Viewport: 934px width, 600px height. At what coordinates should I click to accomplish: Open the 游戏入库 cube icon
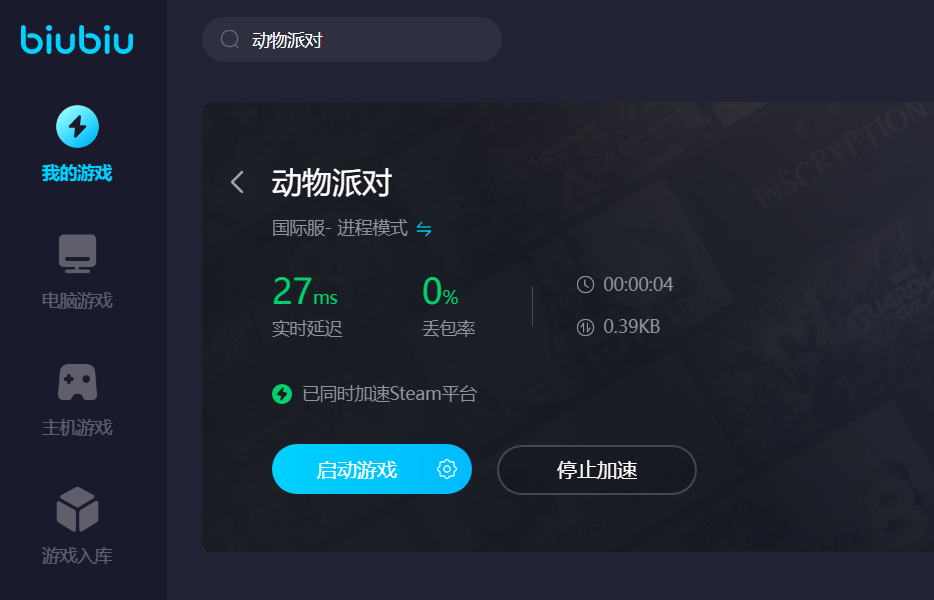[77, 509]
